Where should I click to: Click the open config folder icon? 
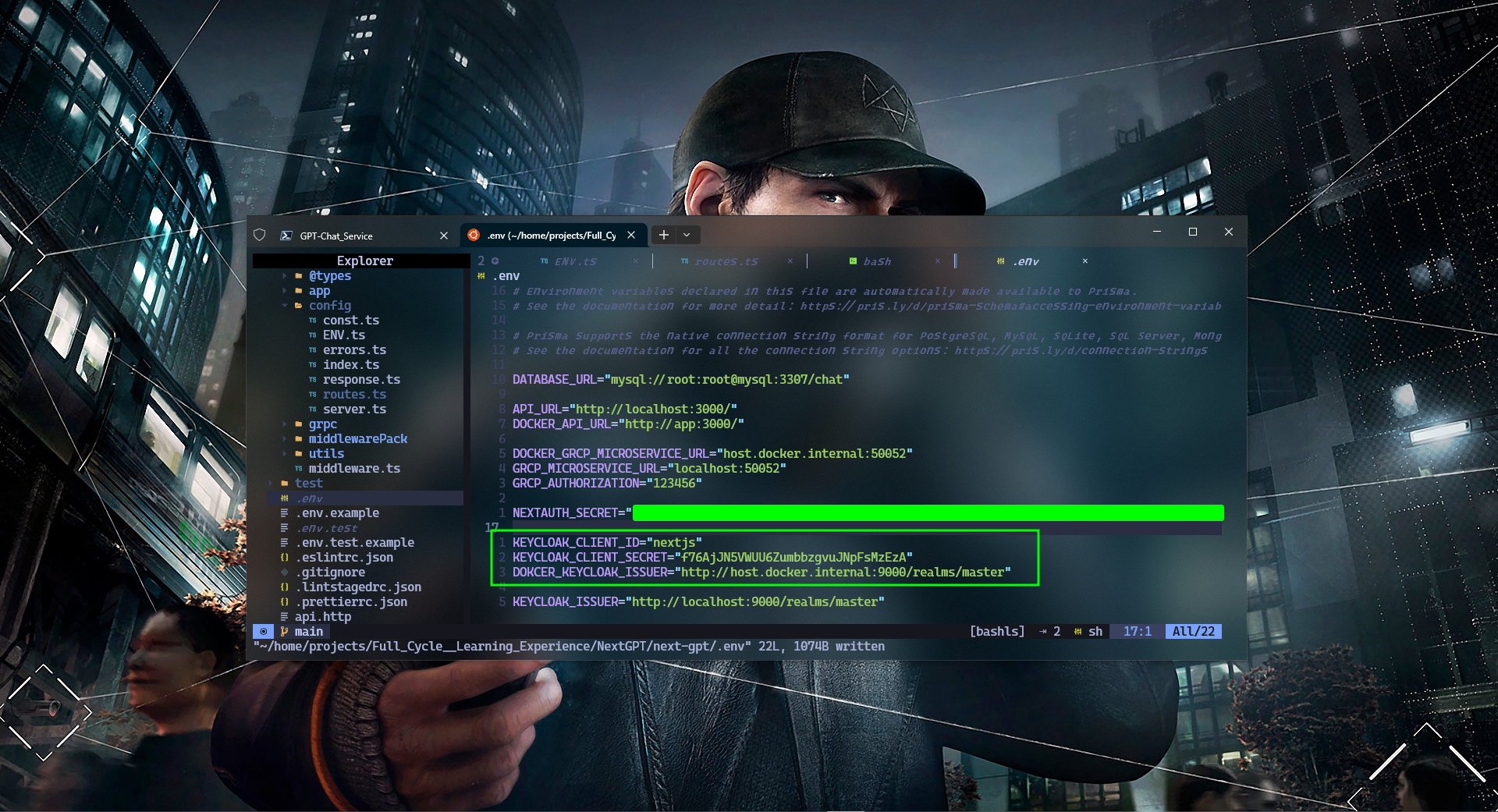[x=299, y=306]
